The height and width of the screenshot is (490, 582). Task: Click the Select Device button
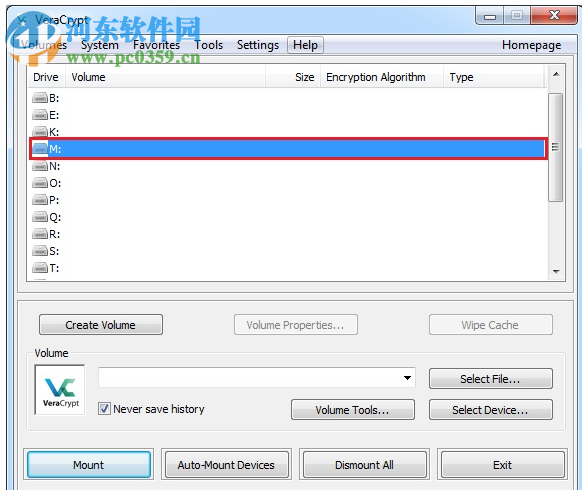pyautogui.click(x=491, y=410)
